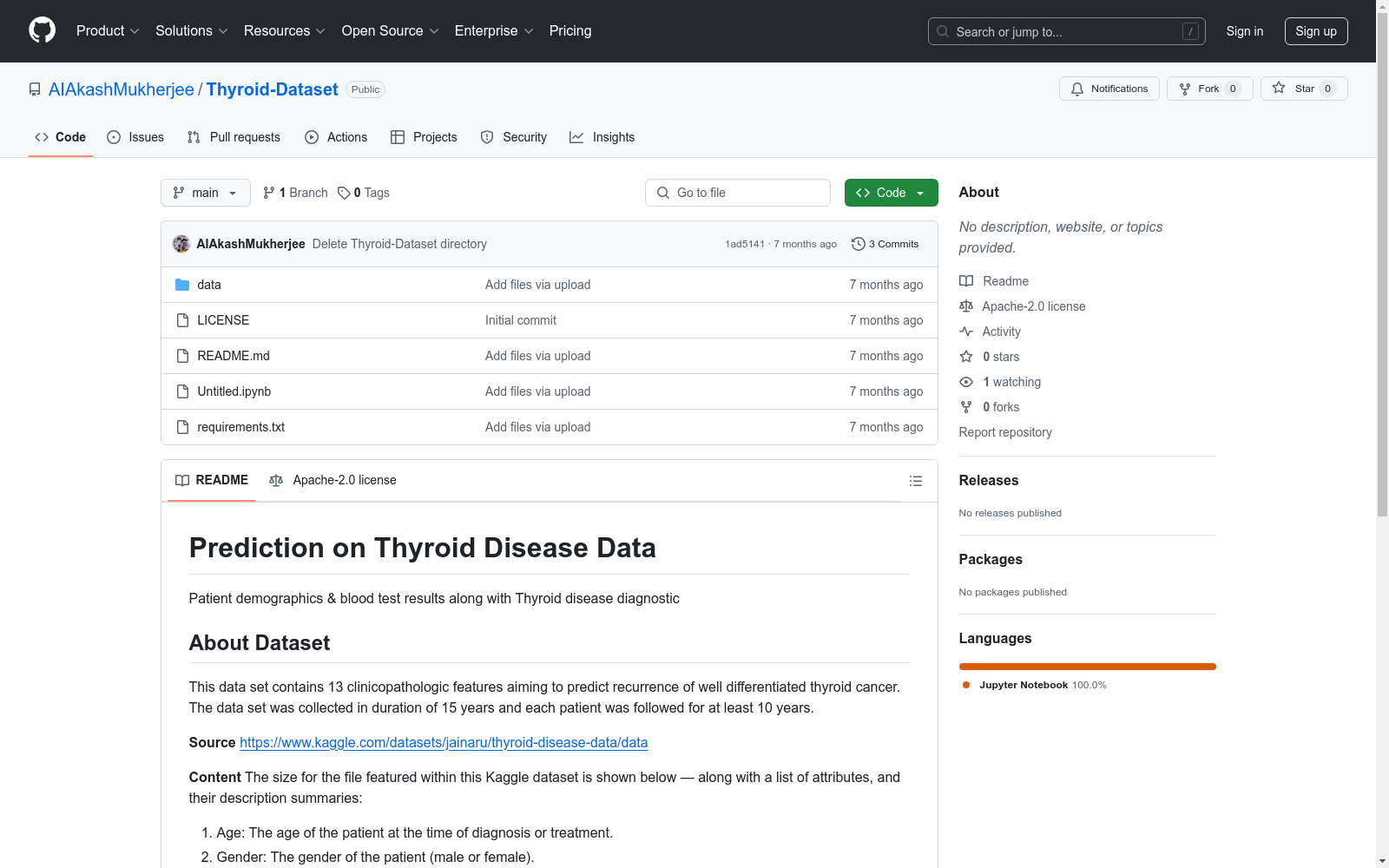Open the Delete Thyroid-Dataset directory commit
This screenshot has height=868, width=1389.
pos(399,244)
